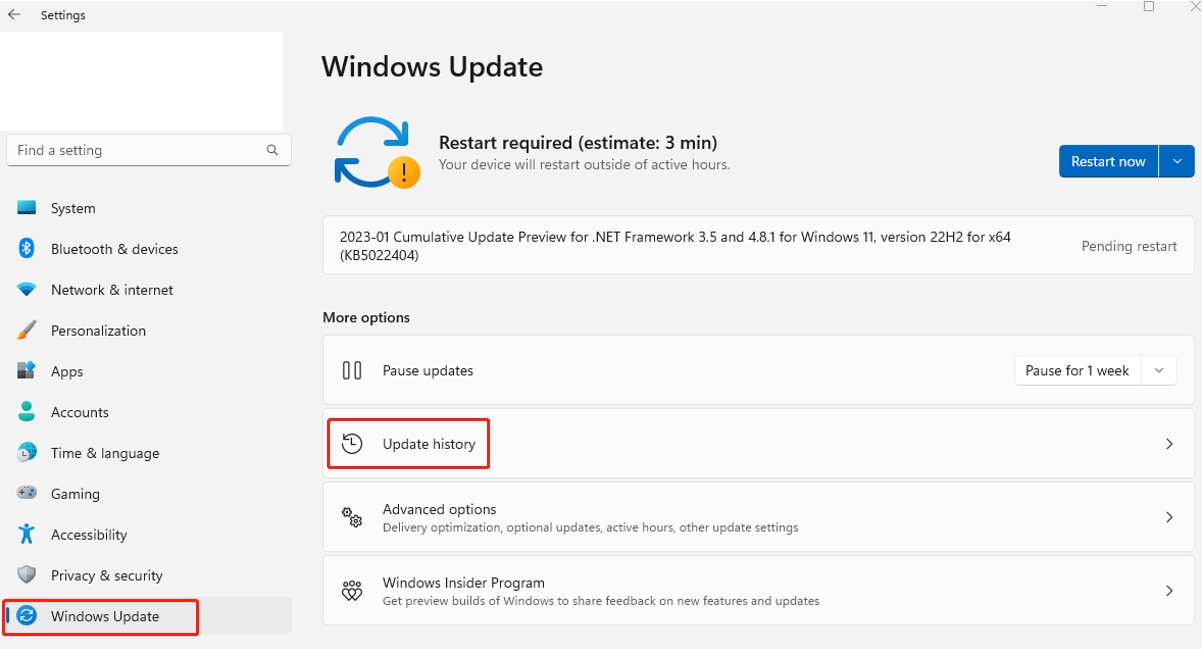This screenshot has width=1202, height=649.
Task: Click the Accessibility figure icon
Action: point(27,534)
